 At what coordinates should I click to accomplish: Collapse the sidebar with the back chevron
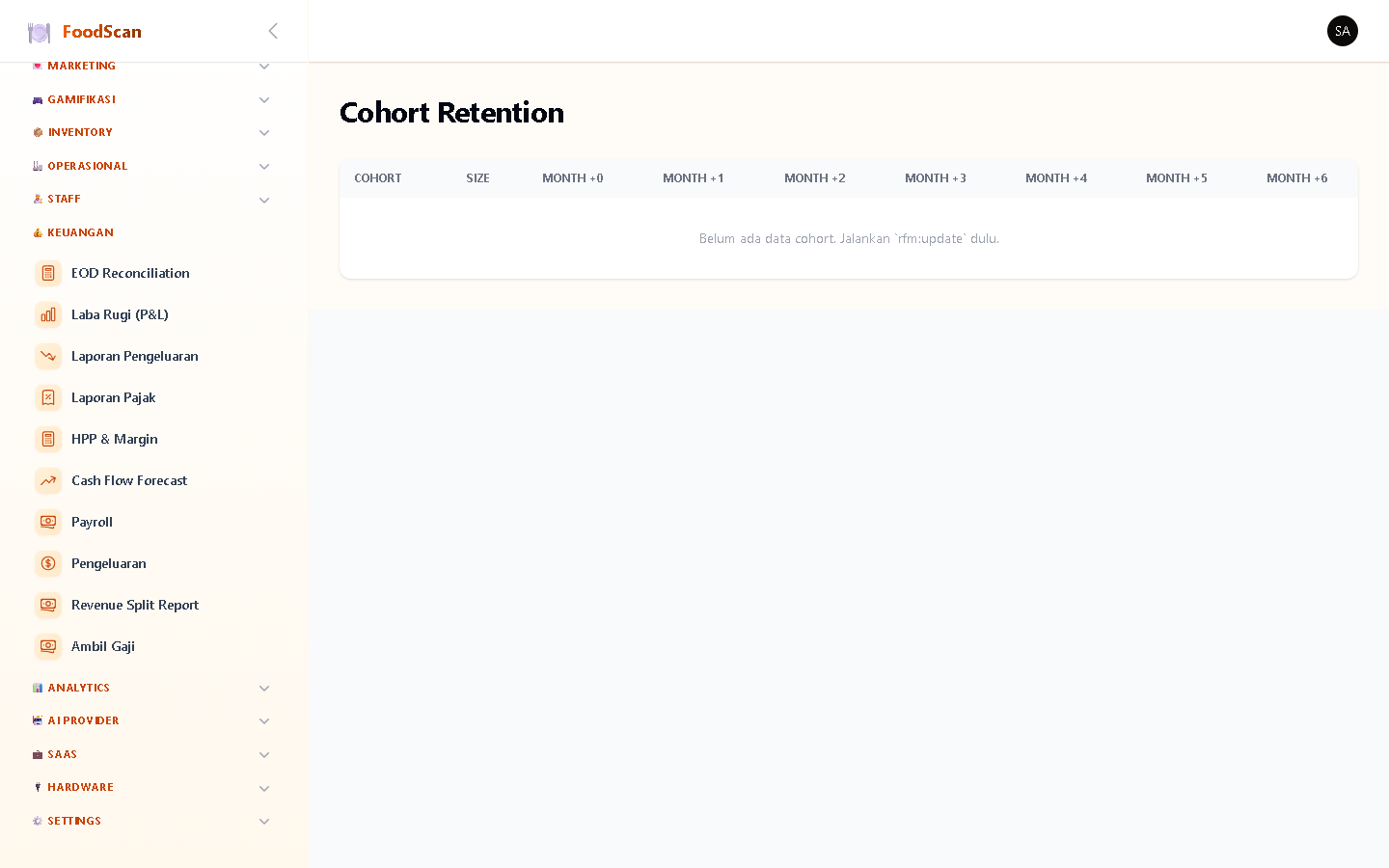tap(273, 31)
